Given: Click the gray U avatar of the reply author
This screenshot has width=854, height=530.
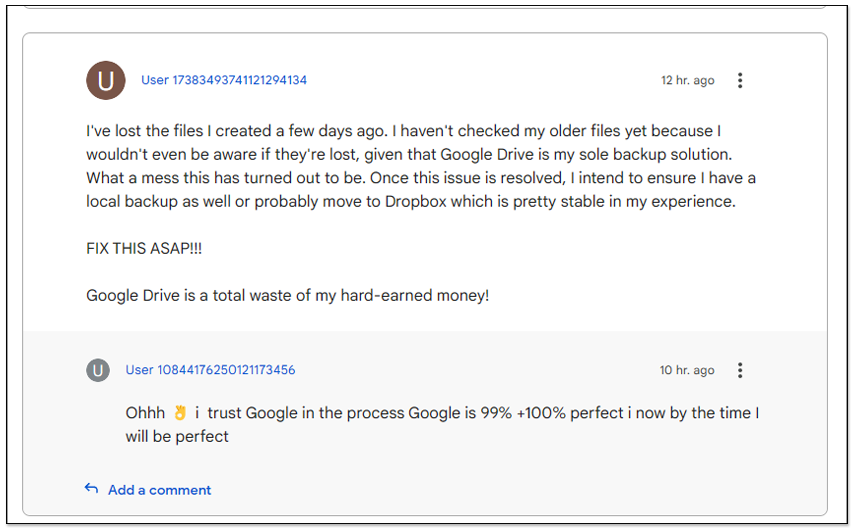Looking at the screenshot, I should pos(98,370).
